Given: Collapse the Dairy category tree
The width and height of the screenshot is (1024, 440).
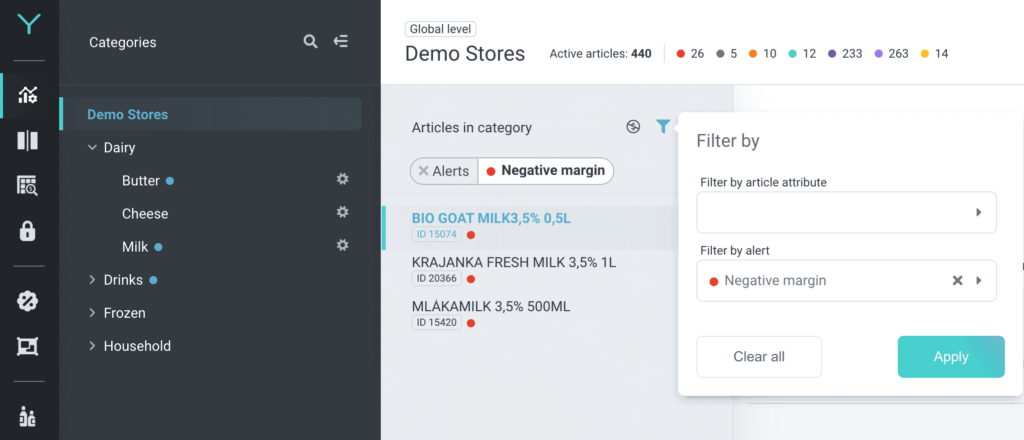Looking at the screenshot, I should pyautogui.click(x=92, y=148).
